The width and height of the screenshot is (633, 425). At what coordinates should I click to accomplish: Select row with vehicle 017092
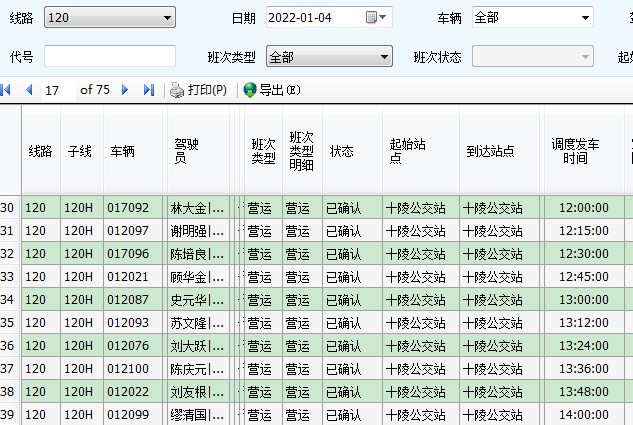[128, 208]
